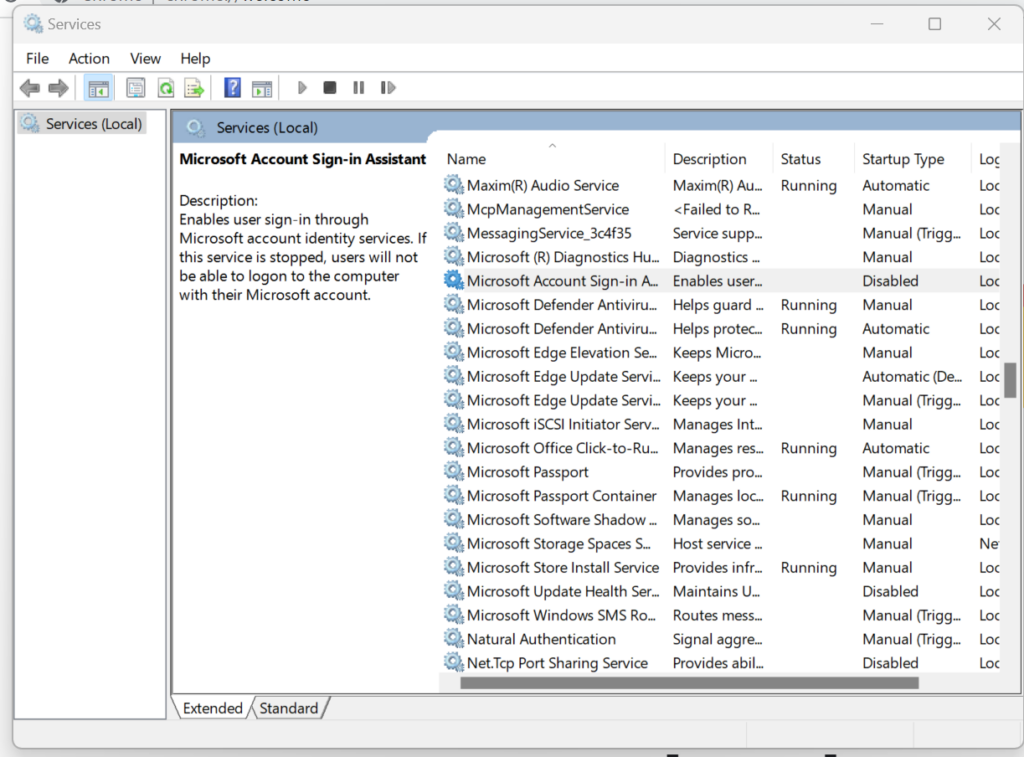Select the Natural Authentication service name
Viewport: 1024px width, 757px height.
click(x=541, y=639)
